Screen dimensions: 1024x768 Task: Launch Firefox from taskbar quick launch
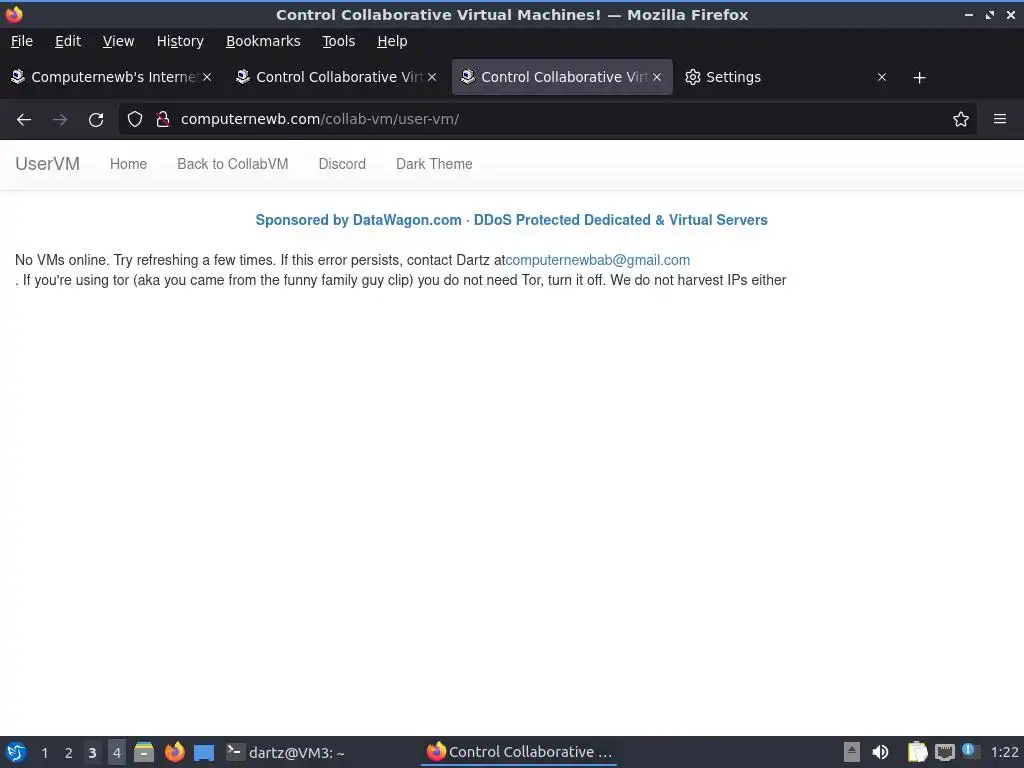click(174, 752)
